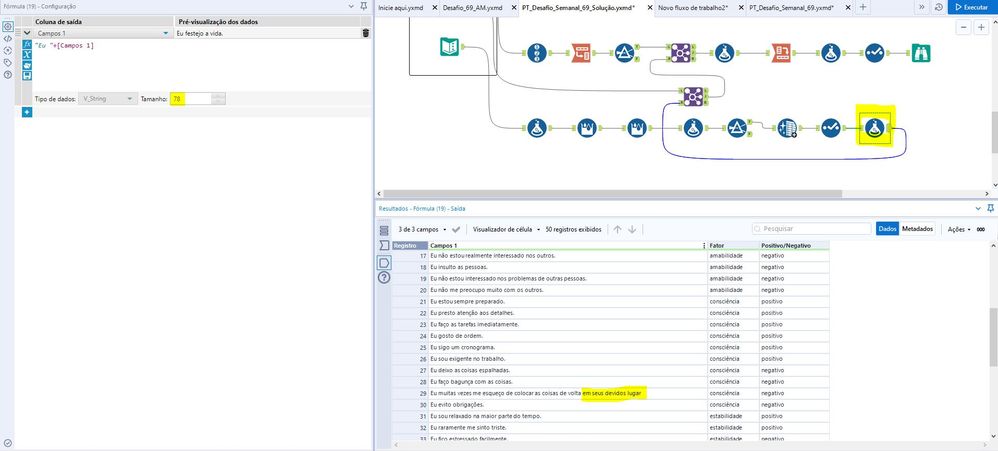Select the Multi-Field Formula tool with plus

point(787,128)
